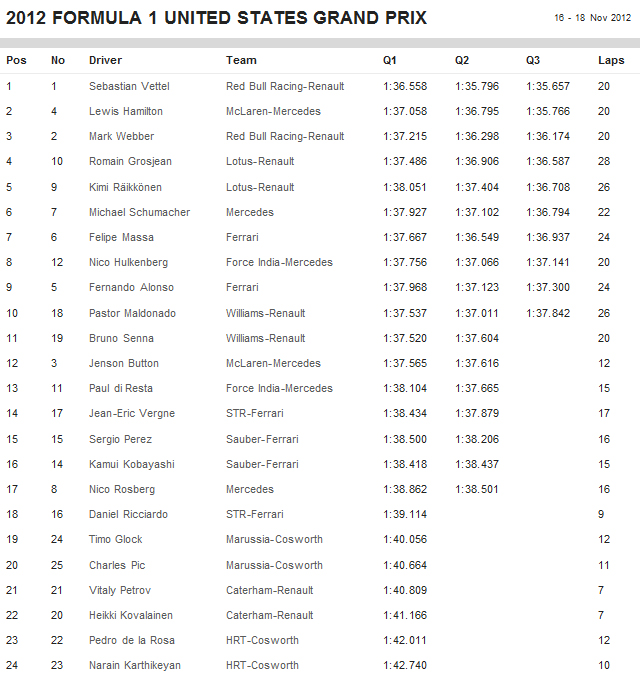Click Timo Glock driver name
This screenshot has height=678, width=640.
116,539
